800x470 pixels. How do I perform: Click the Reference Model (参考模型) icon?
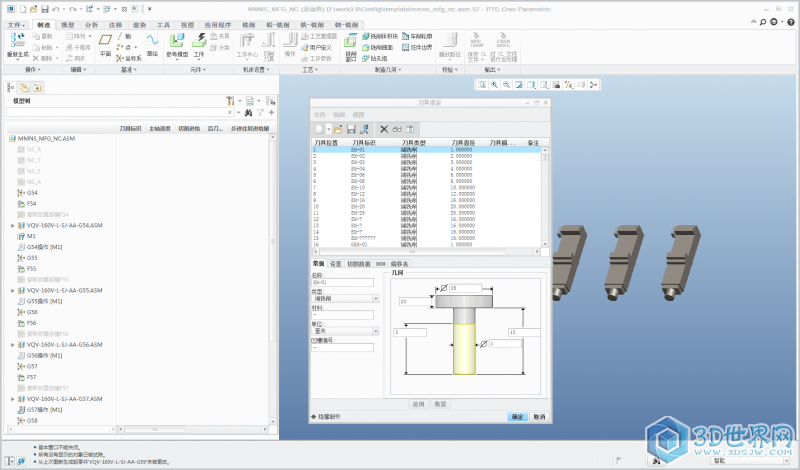(176, 43)
